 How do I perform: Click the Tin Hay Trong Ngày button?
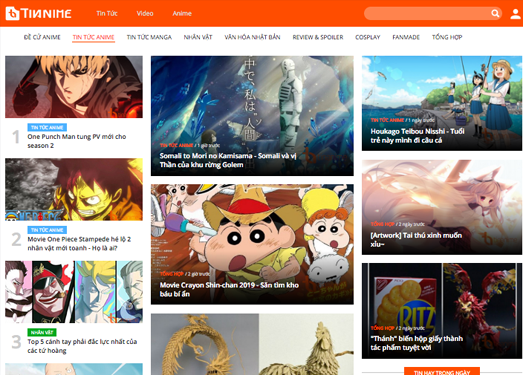[442, 371]
